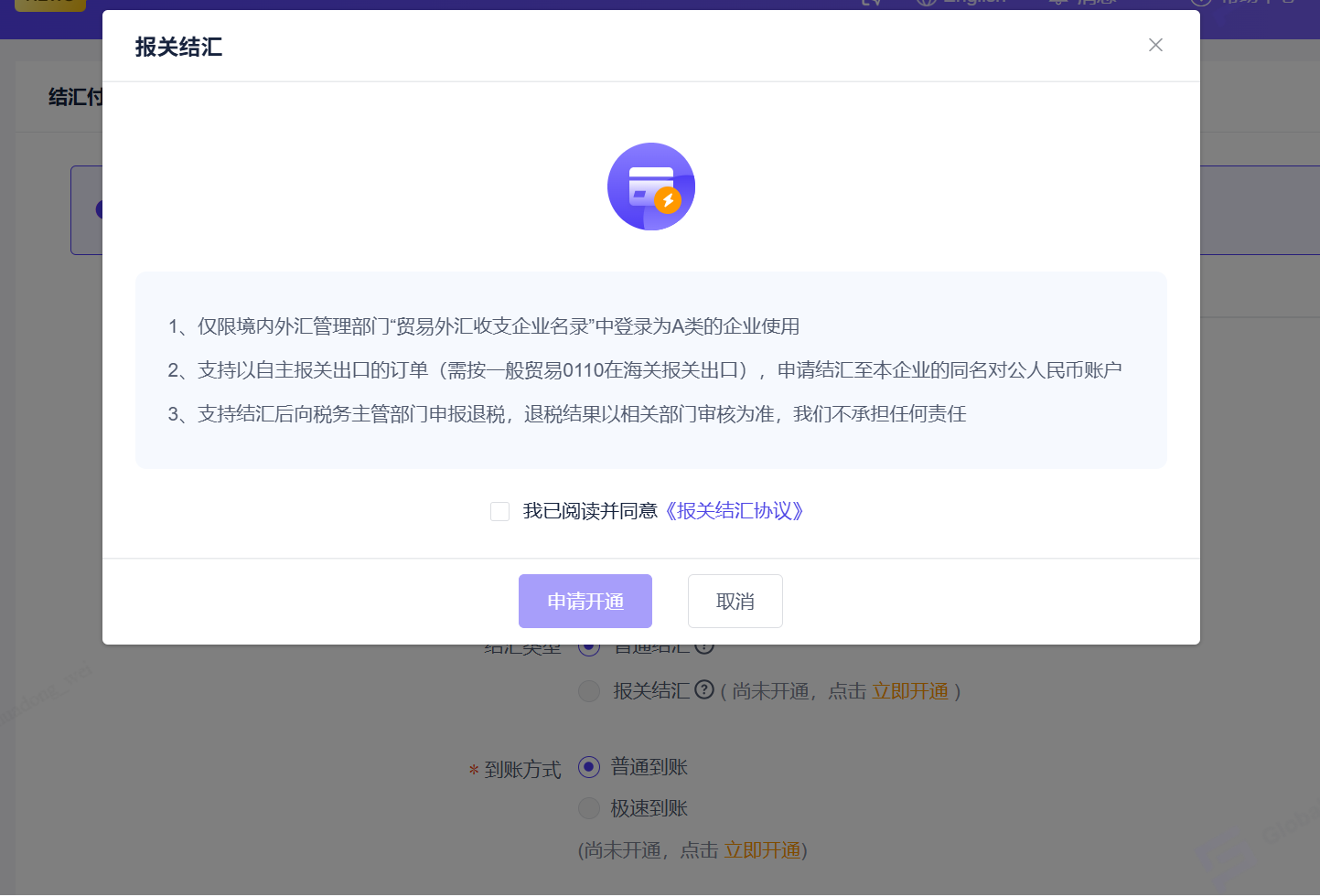Screen dimensions: 1320x896
Task: Select the 报关结汇 radio option
Action: [x=589, y=691]
